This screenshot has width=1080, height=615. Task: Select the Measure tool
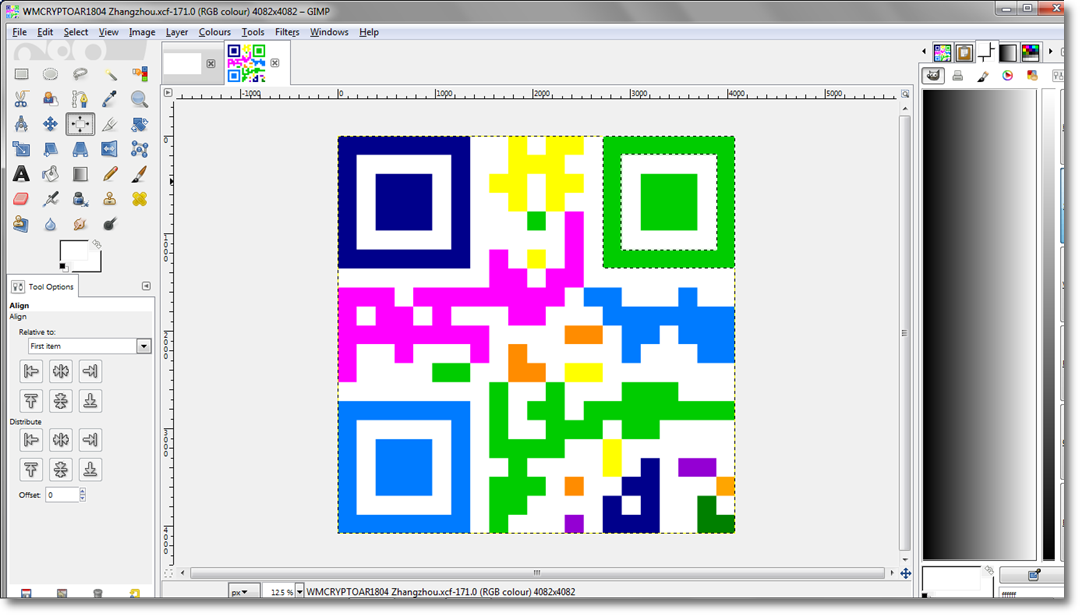point(21,124)
